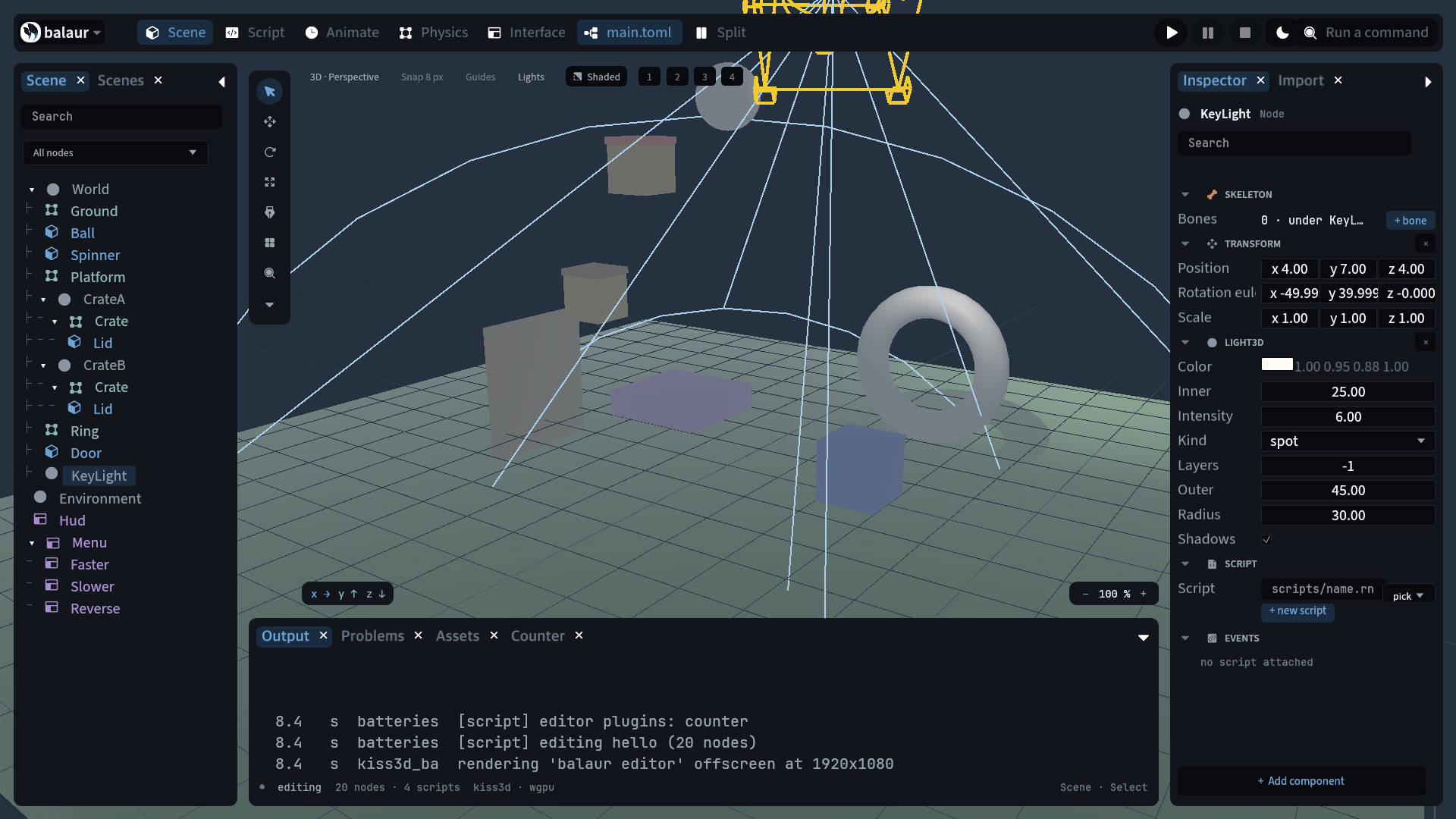This screenshot has height=819, width=1456.
Task: Toggle dark mode moon icon
Action: (x=1282, y=33)
